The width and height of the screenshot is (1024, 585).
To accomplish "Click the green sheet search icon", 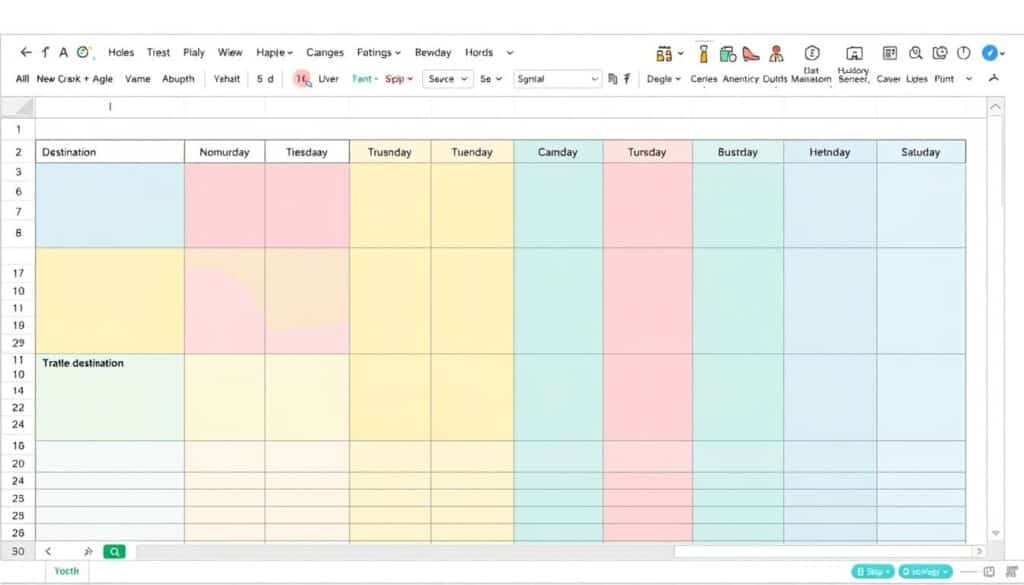I will click(x=114, y=552).
